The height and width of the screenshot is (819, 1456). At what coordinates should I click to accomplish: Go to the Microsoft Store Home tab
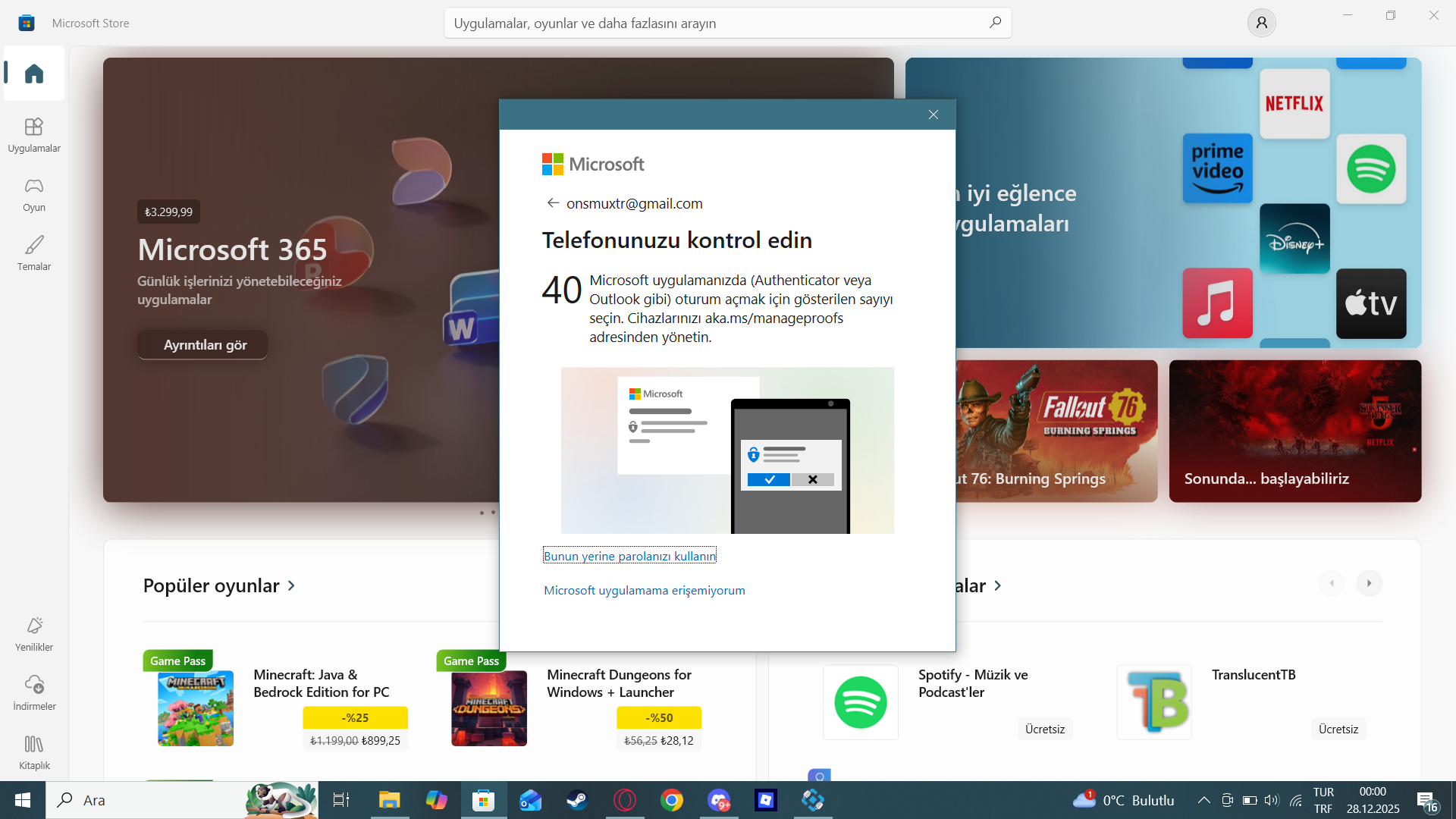[34, 74]
